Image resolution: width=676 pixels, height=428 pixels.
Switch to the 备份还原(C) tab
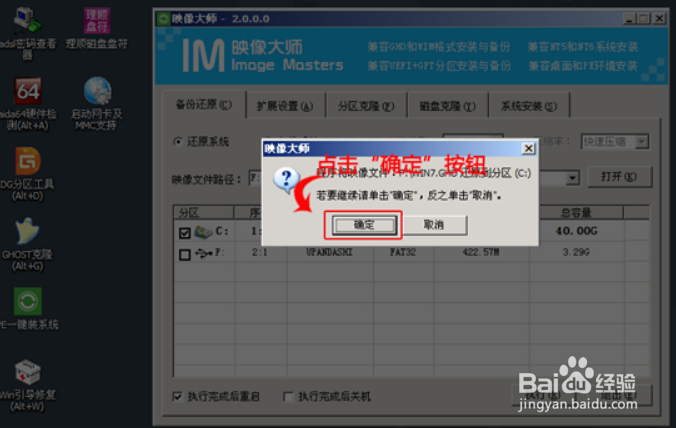click(x=203, y=105)
